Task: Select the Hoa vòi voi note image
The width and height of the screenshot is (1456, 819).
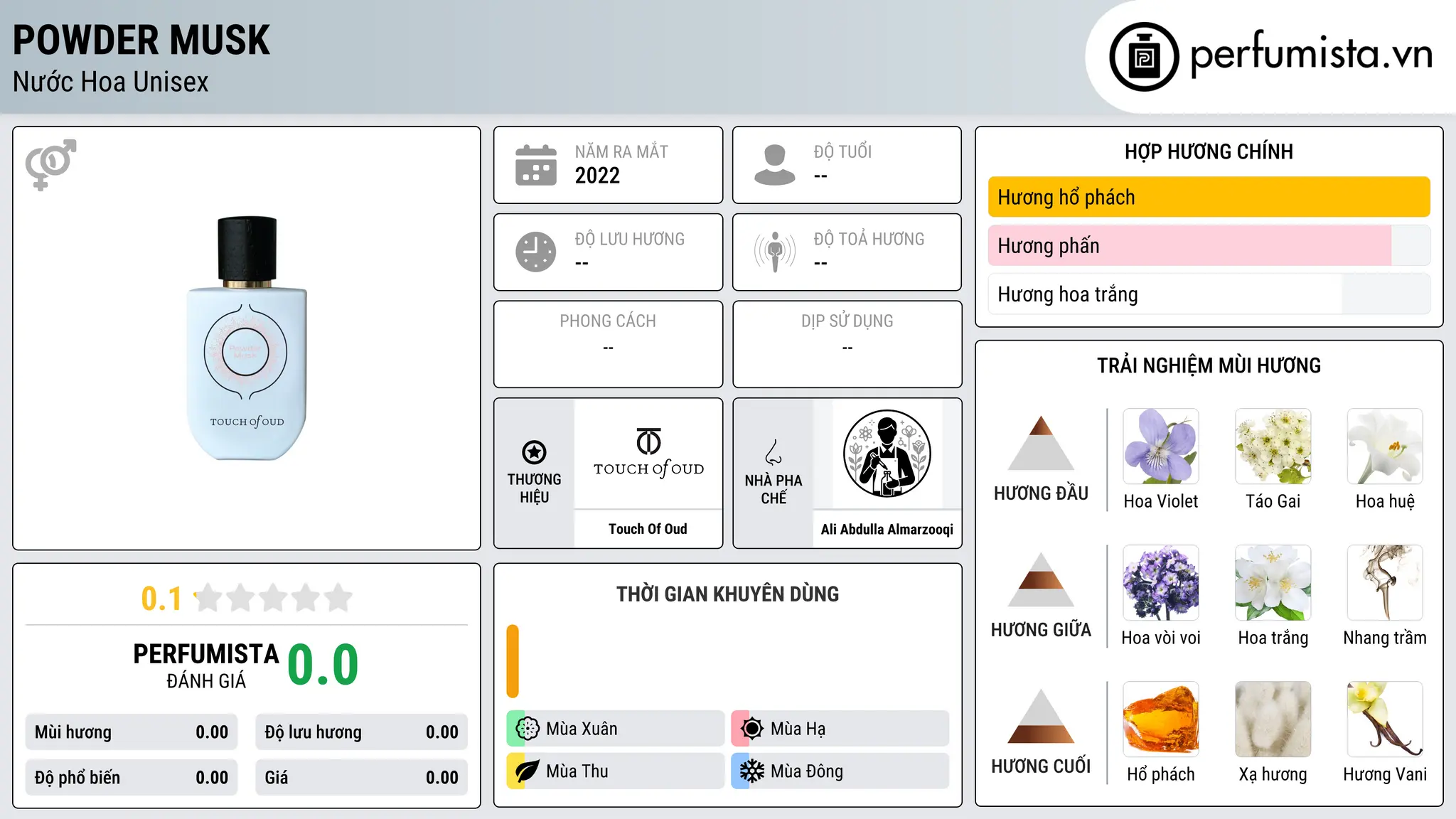Action: click(1161, 583)
